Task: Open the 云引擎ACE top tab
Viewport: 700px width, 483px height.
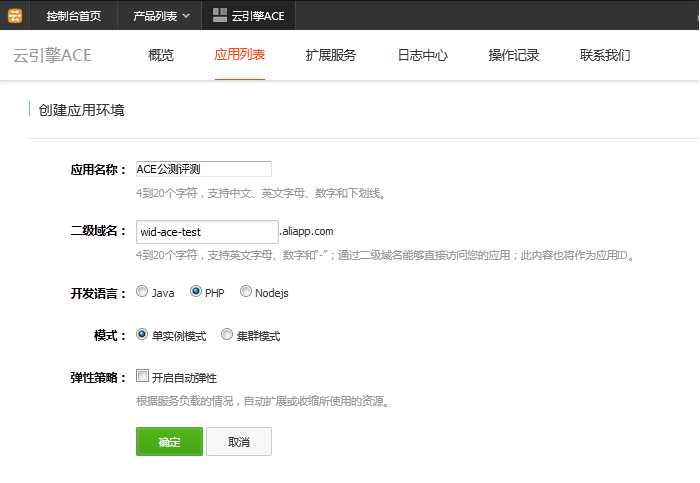Action: click(249, 16)
